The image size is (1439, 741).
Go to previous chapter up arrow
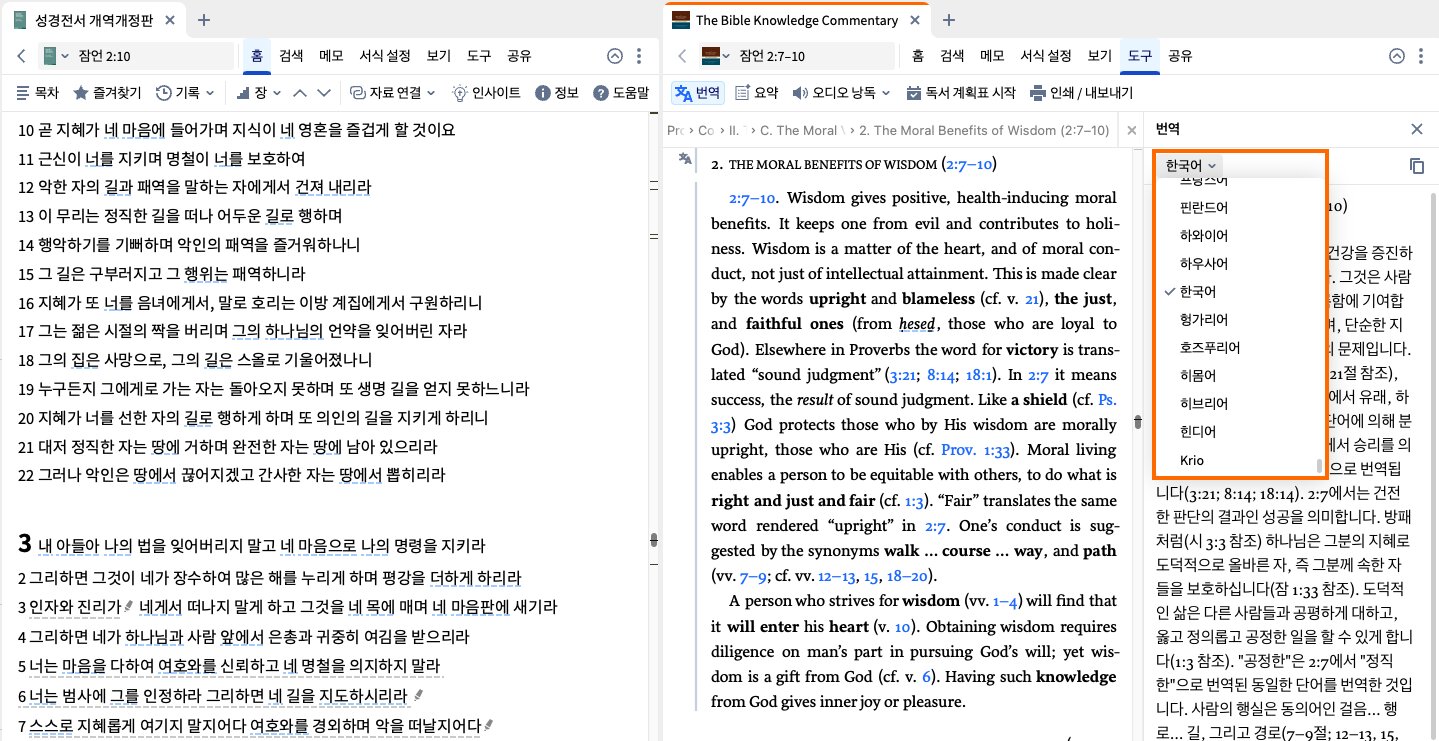tap(299, 93)
